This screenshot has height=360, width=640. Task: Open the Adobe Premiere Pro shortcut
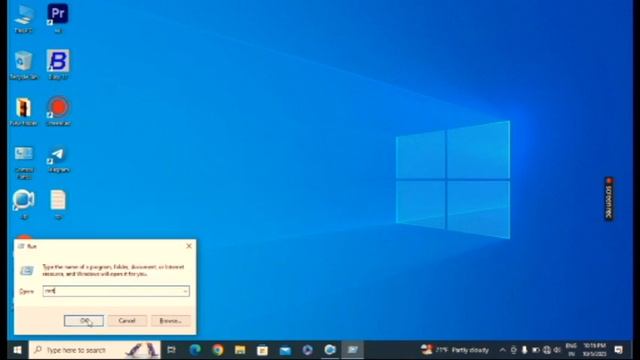(58, 18)
